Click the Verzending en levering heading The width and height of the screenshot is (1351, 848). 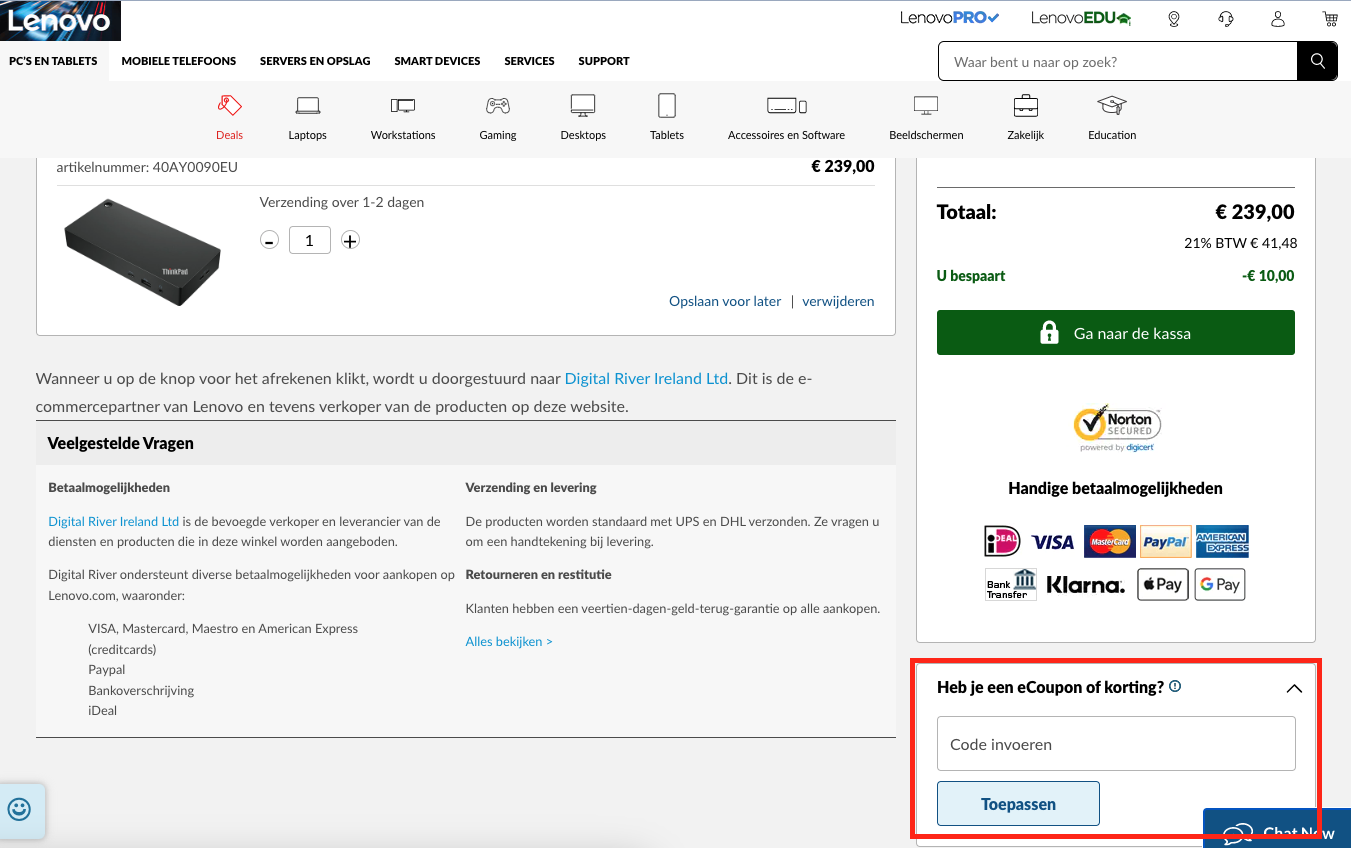pyautogui.click(x=531, y=487)
